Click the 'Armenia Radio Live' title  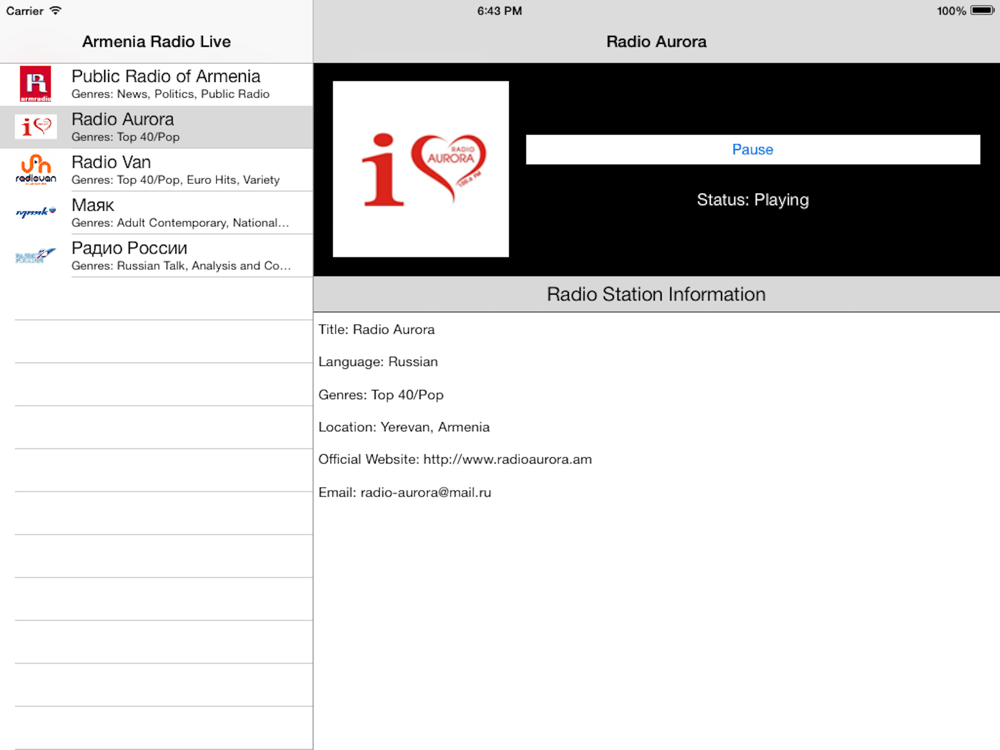tap(156, 41)
